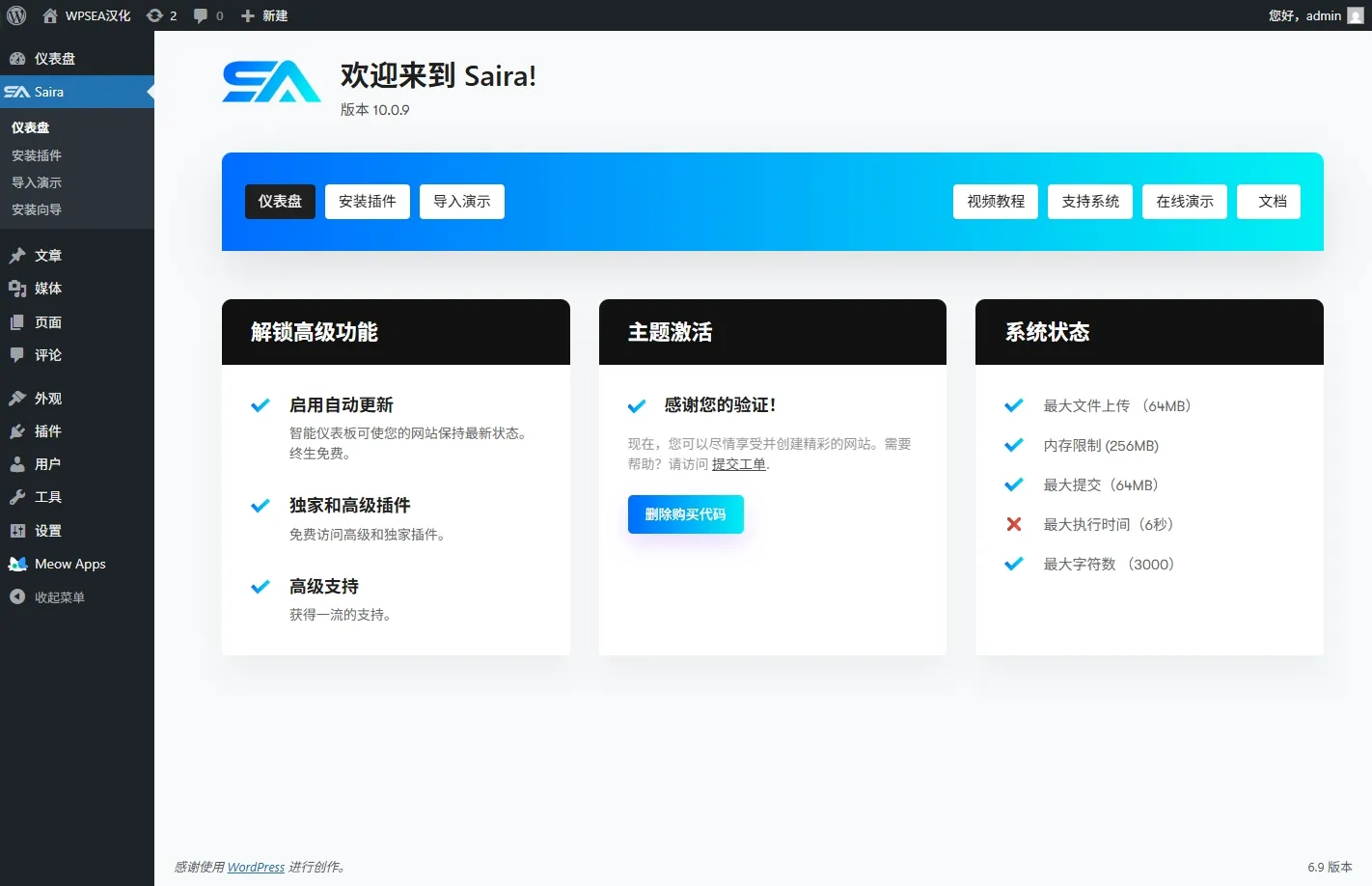Open the updates icon showing 2

[161, 15]
